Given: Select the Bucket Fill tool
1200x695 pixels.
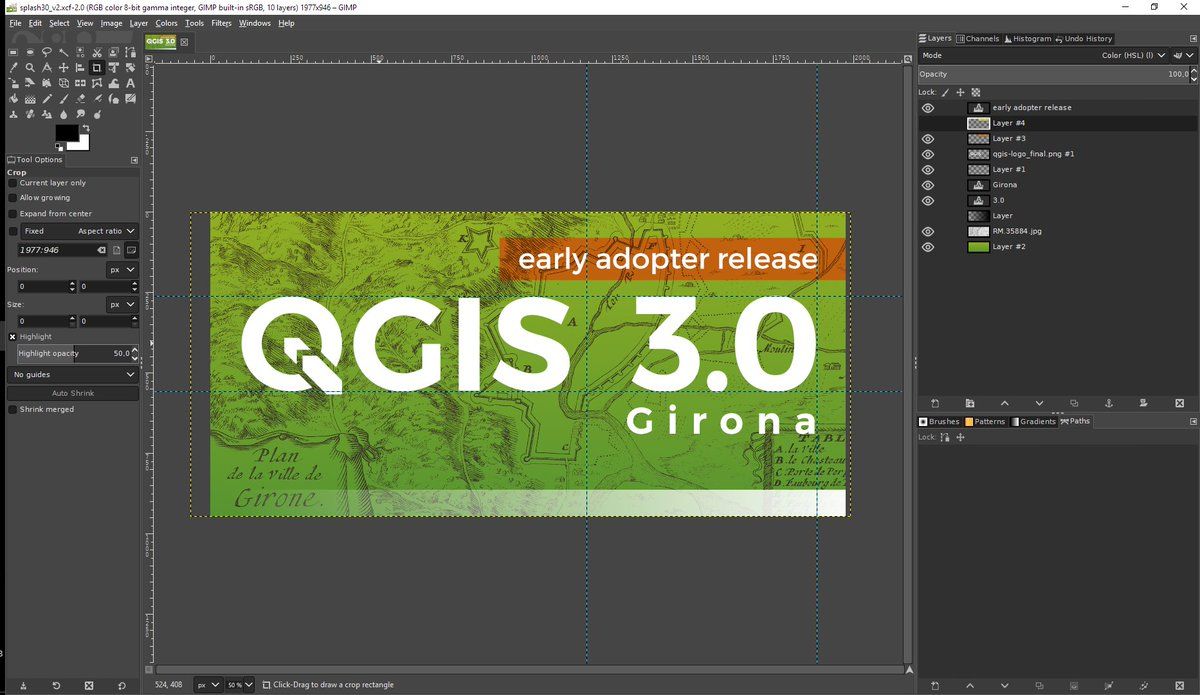Looking at the screenshot, I should 14,99.
